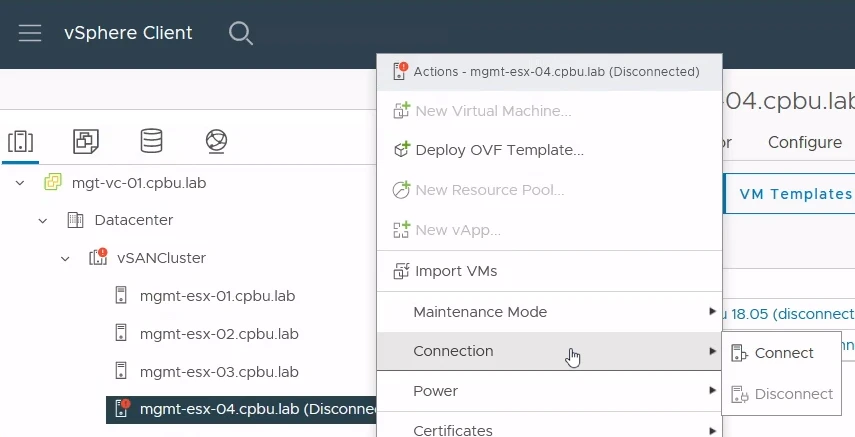Select host mgmt-esx-01.cpbu.lab
855x437 pixels.
pyautogui.click(x=218, y=296)
